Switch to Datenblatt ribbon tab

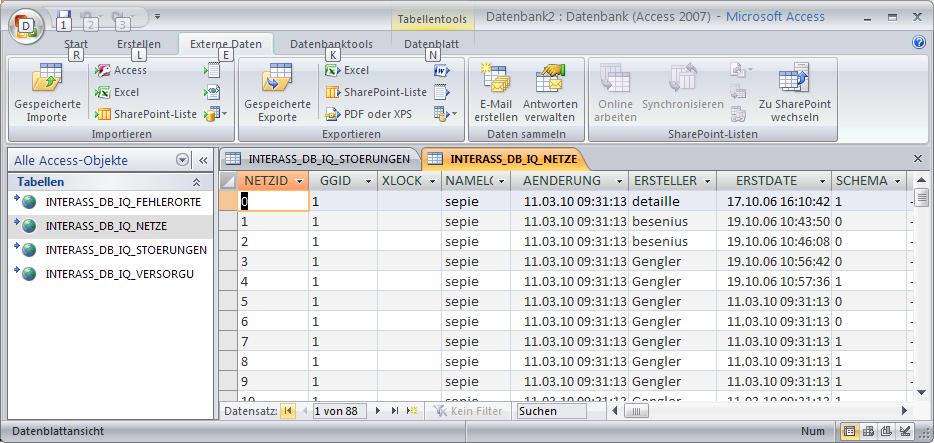pos(431,44)
